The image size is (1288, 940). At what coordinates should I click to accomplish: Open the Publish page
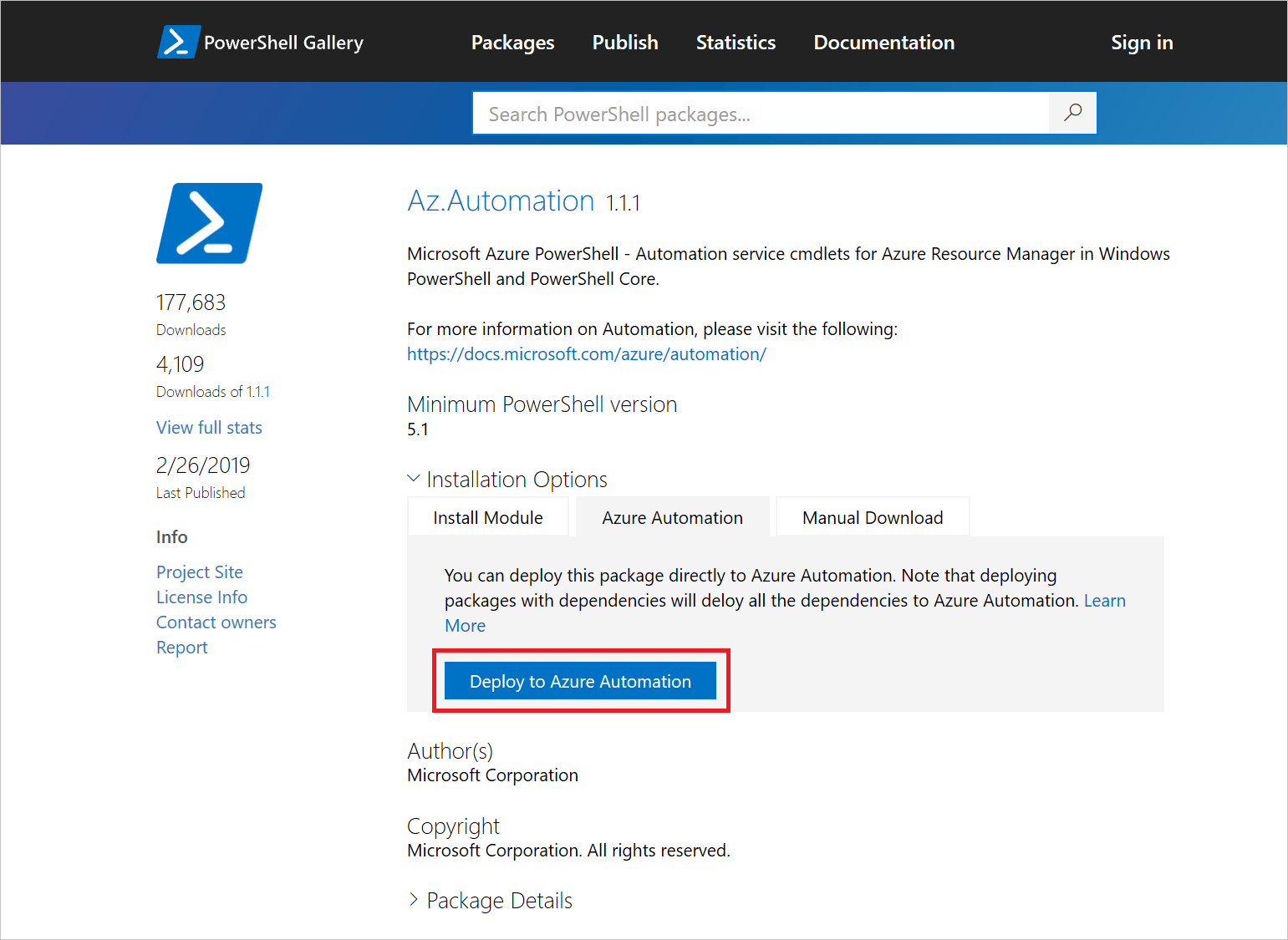coord(624,42)
